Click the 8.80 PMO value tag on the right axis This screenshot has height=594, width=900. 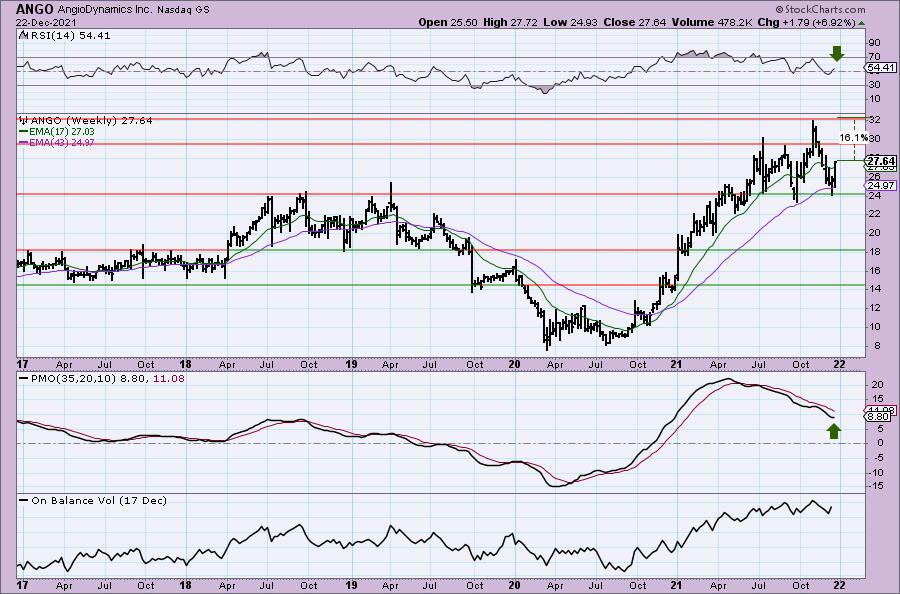click(879, 417)
